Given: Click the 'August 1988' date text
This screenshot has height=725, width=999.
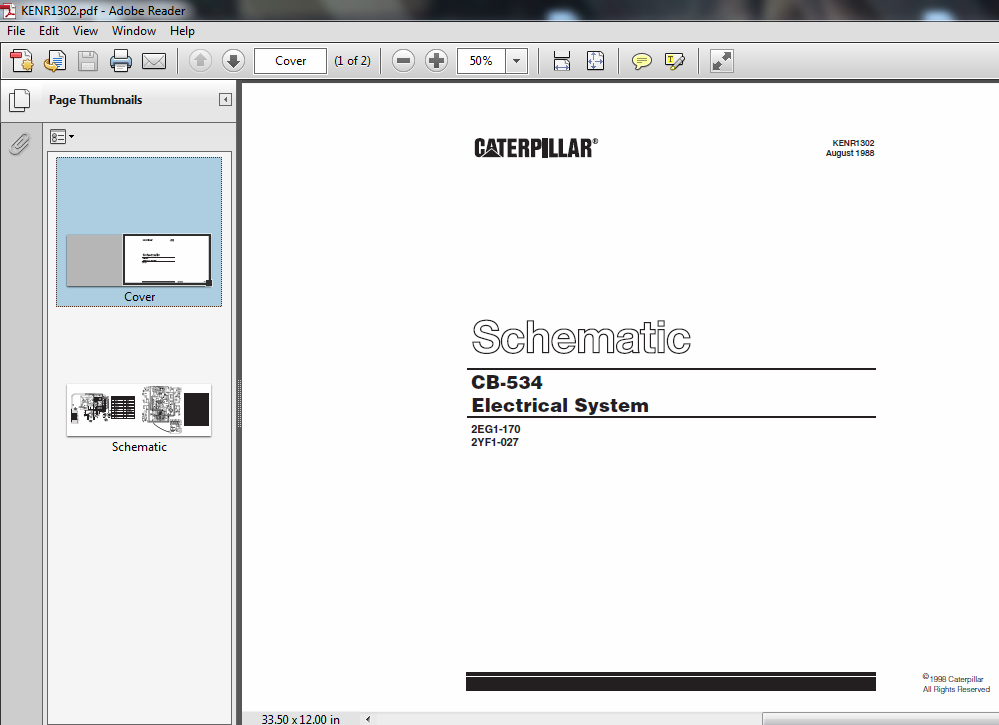Looking at the screenshot, I should click(850, 153).
